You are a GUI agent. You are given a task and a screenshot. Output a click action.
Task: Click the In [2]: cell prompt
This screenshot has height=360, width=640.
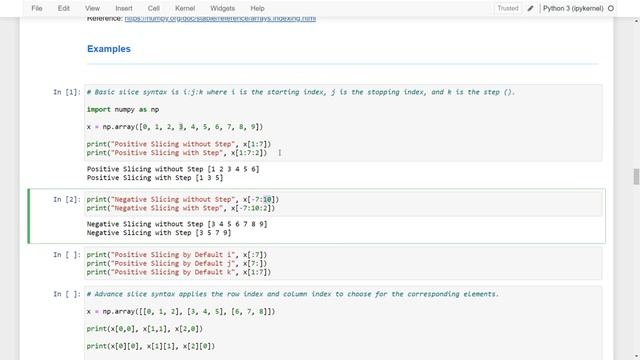tap(67, 200)
